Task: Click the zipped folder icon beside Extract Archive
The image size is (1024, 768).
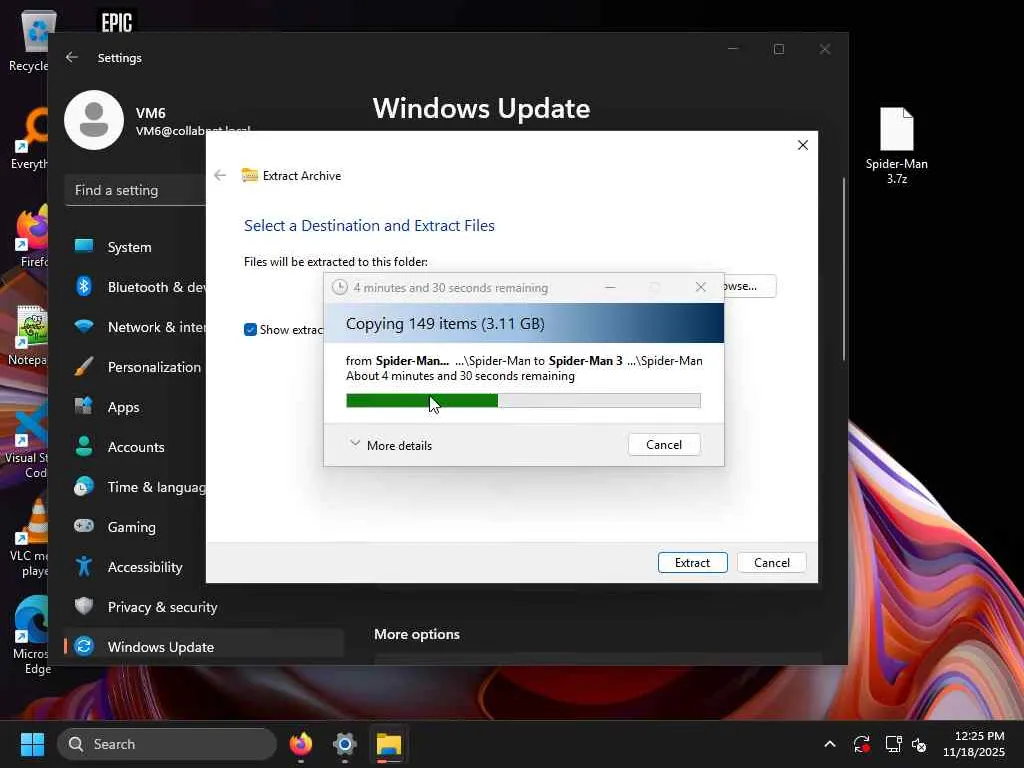Action: point(249,175)
